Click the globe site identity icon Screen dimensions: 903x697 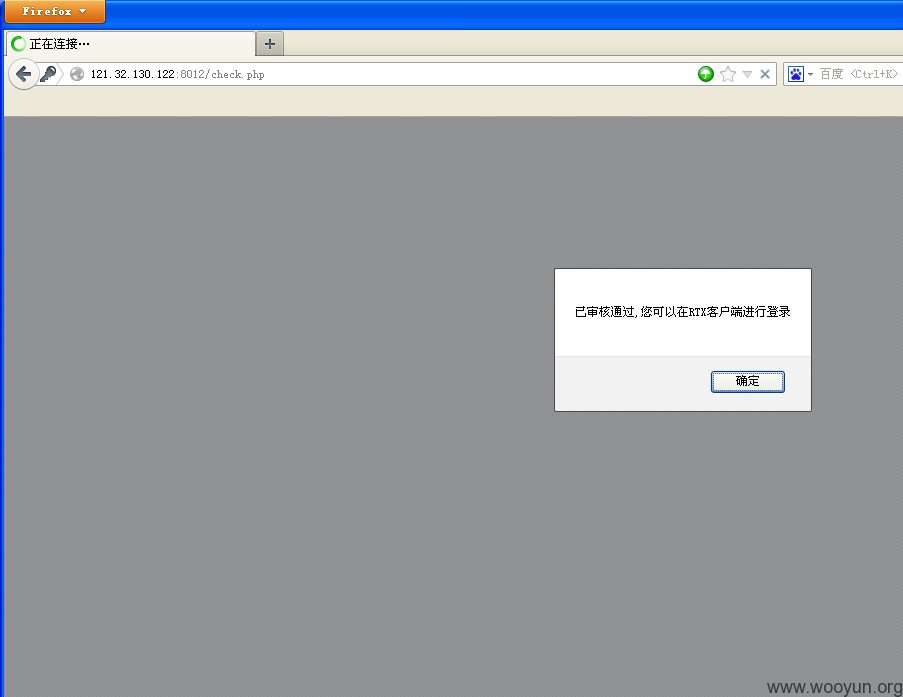[x=77, y=74]
